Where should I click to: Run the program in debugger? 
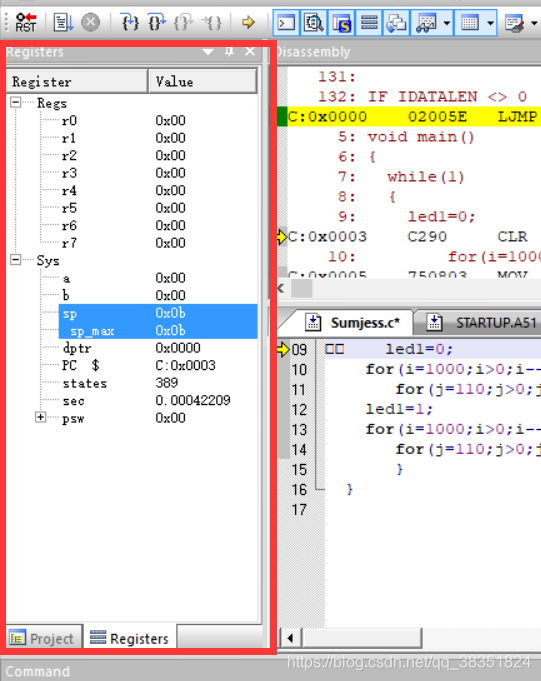pyautogui.click(x=63, y=22)
